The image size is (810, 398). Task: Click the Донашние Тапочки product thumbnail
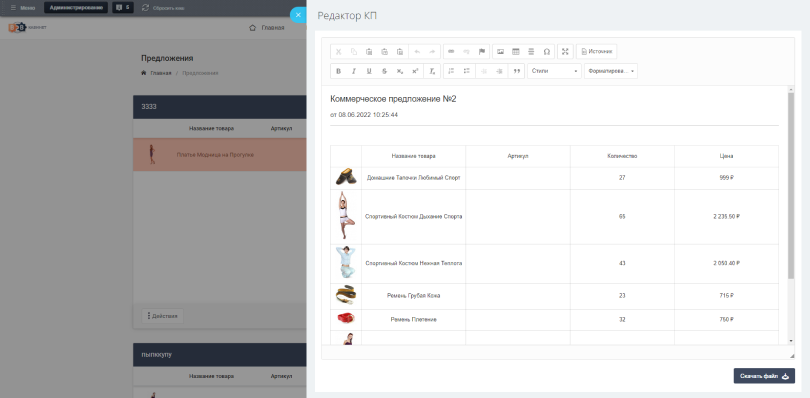tap(346, 177)
